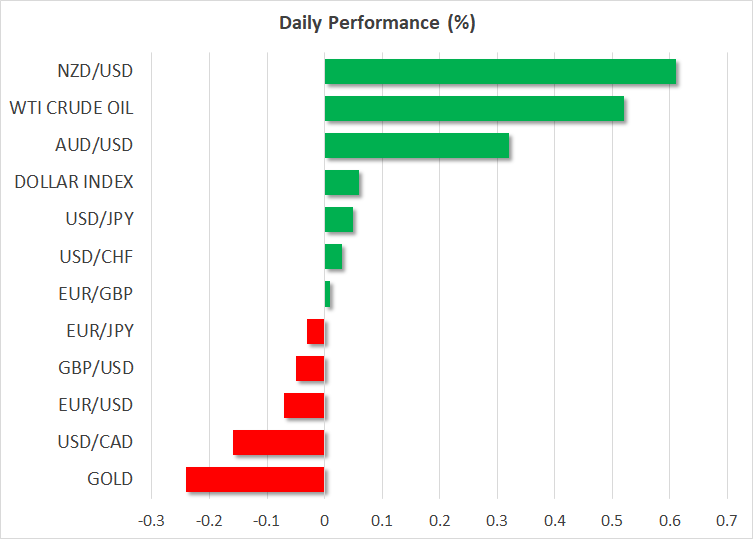
Task: Click the EUR/USD red bar
Action: (304, 405)
